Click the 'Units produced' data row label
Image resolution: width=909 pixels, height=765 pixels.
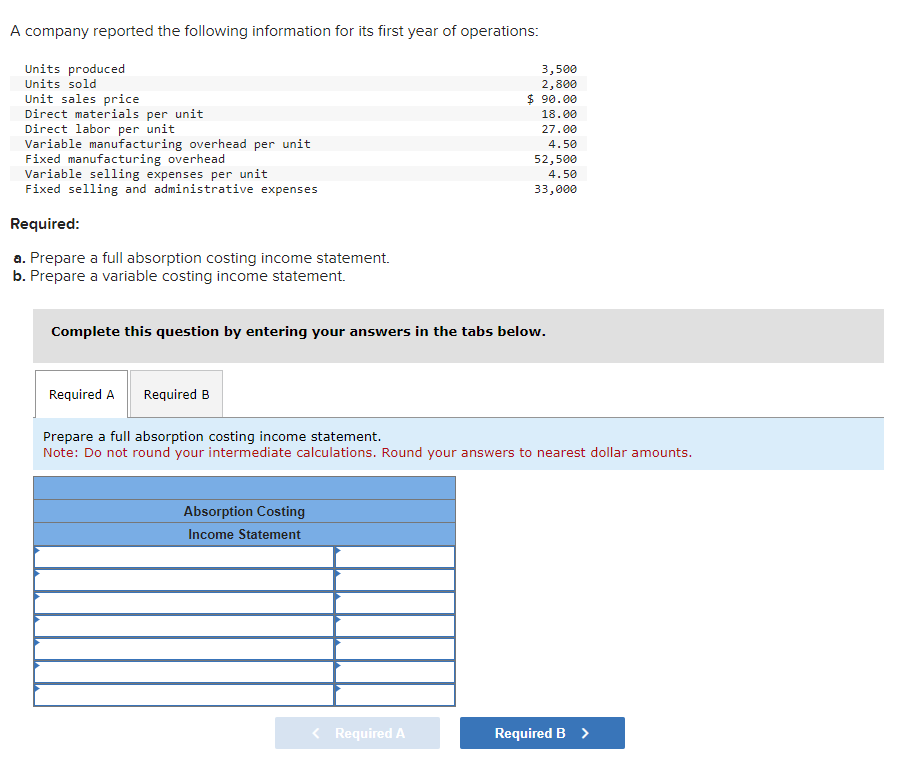pyautogui.click(x=75, y=69)
